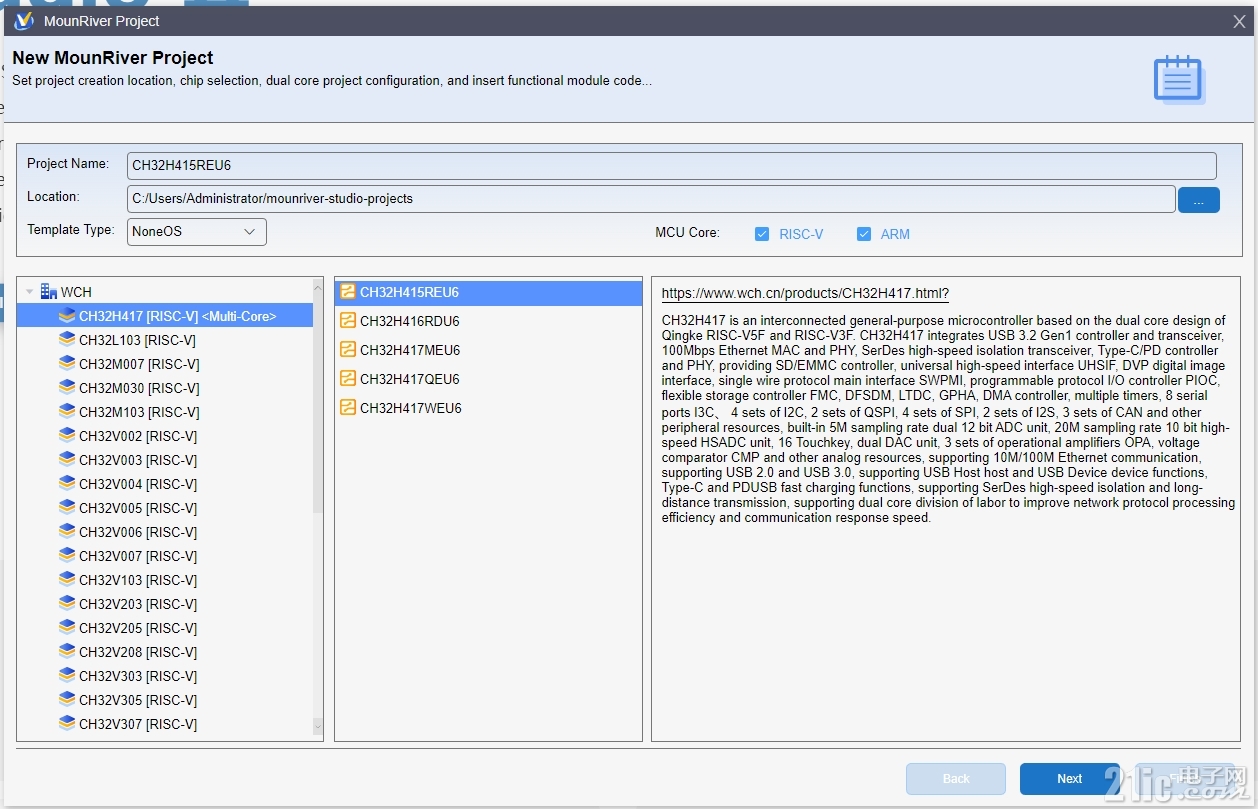Viewport: 1258px width, 809px height.
Task: Click the CH32H417 chip stack icon
Action: [x=67, y=316]
